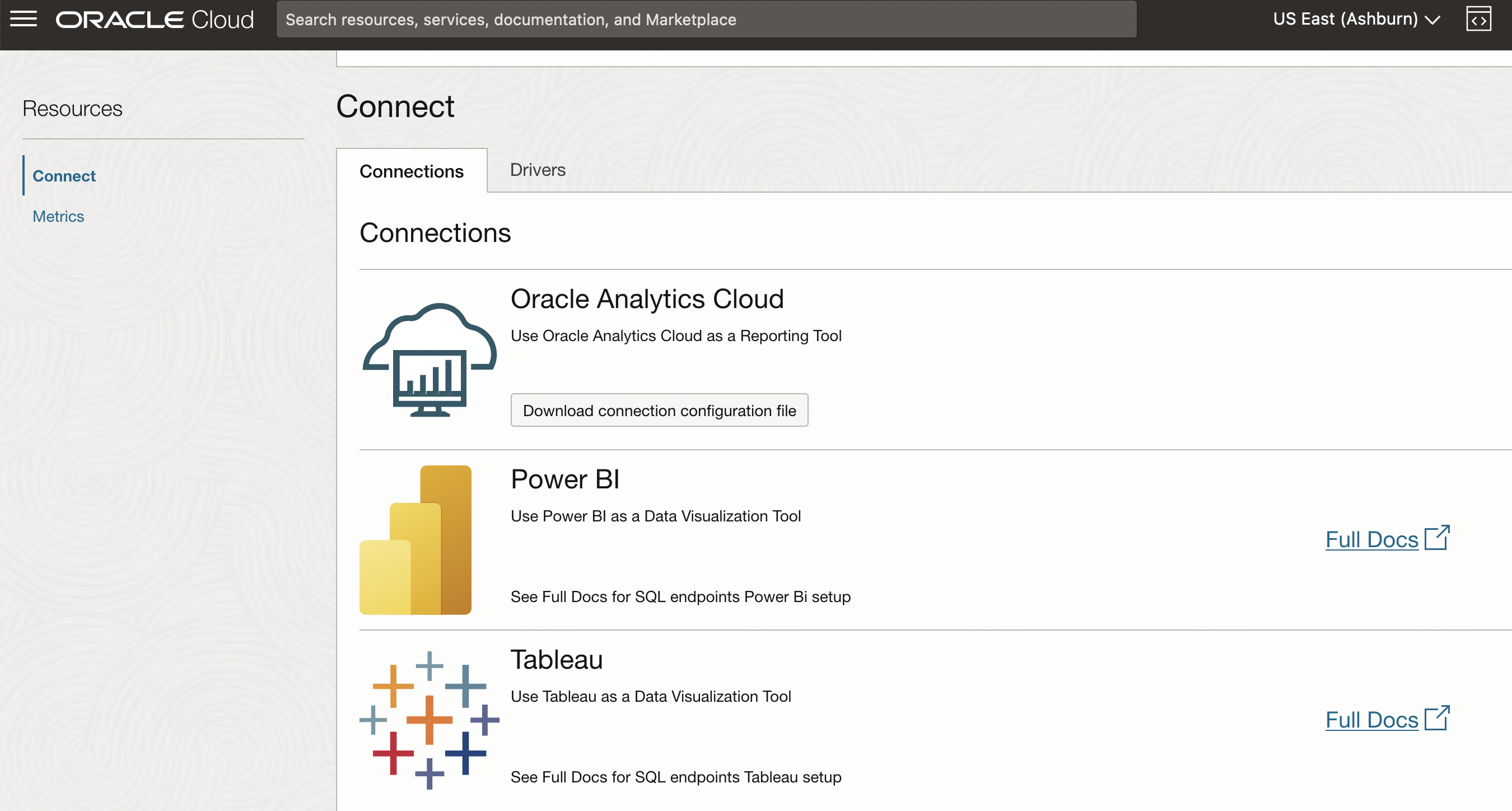Navigate to Metrics in the sidebar
This screenshot has height=811, width=1512.
tap(58, 216)
